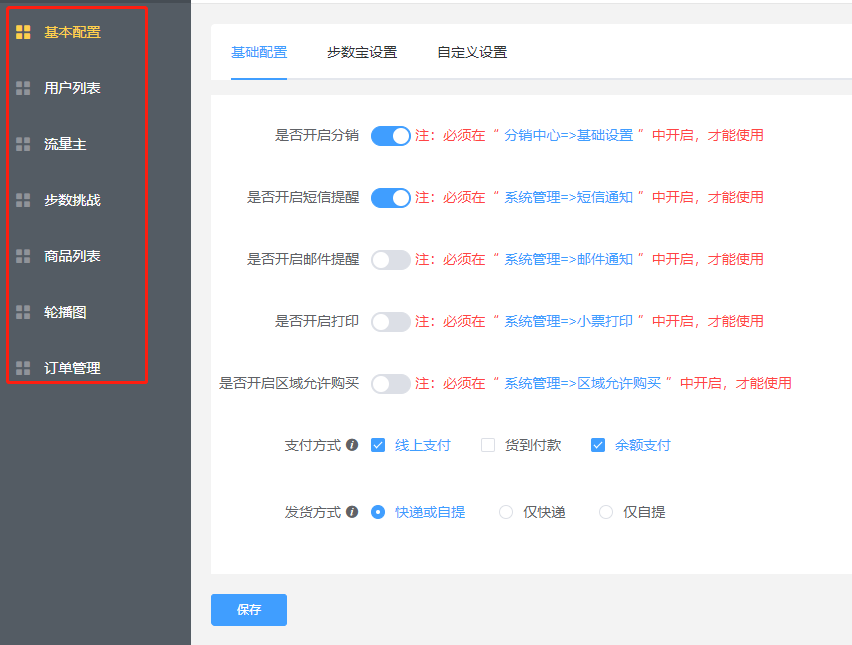The height and width of the screenshot is (645, 852).
Task: Click the grid icon beside 用户列表
Action: [x=23, y=88]
